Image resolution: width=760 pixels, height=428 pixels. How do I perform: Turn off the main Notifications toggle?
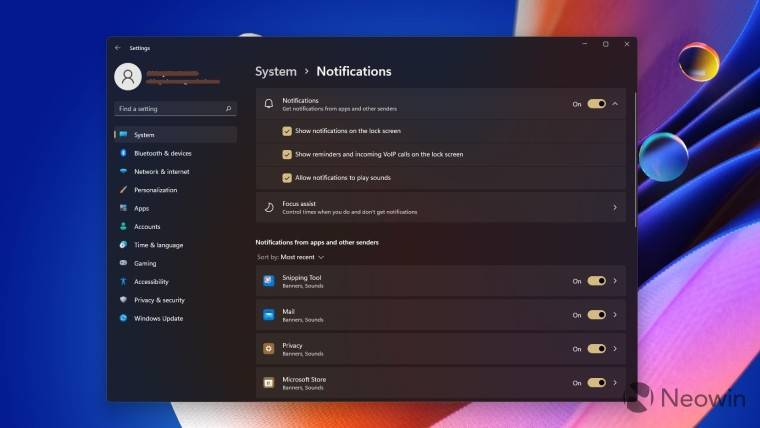pyautogui.click(x=597, y=104)
